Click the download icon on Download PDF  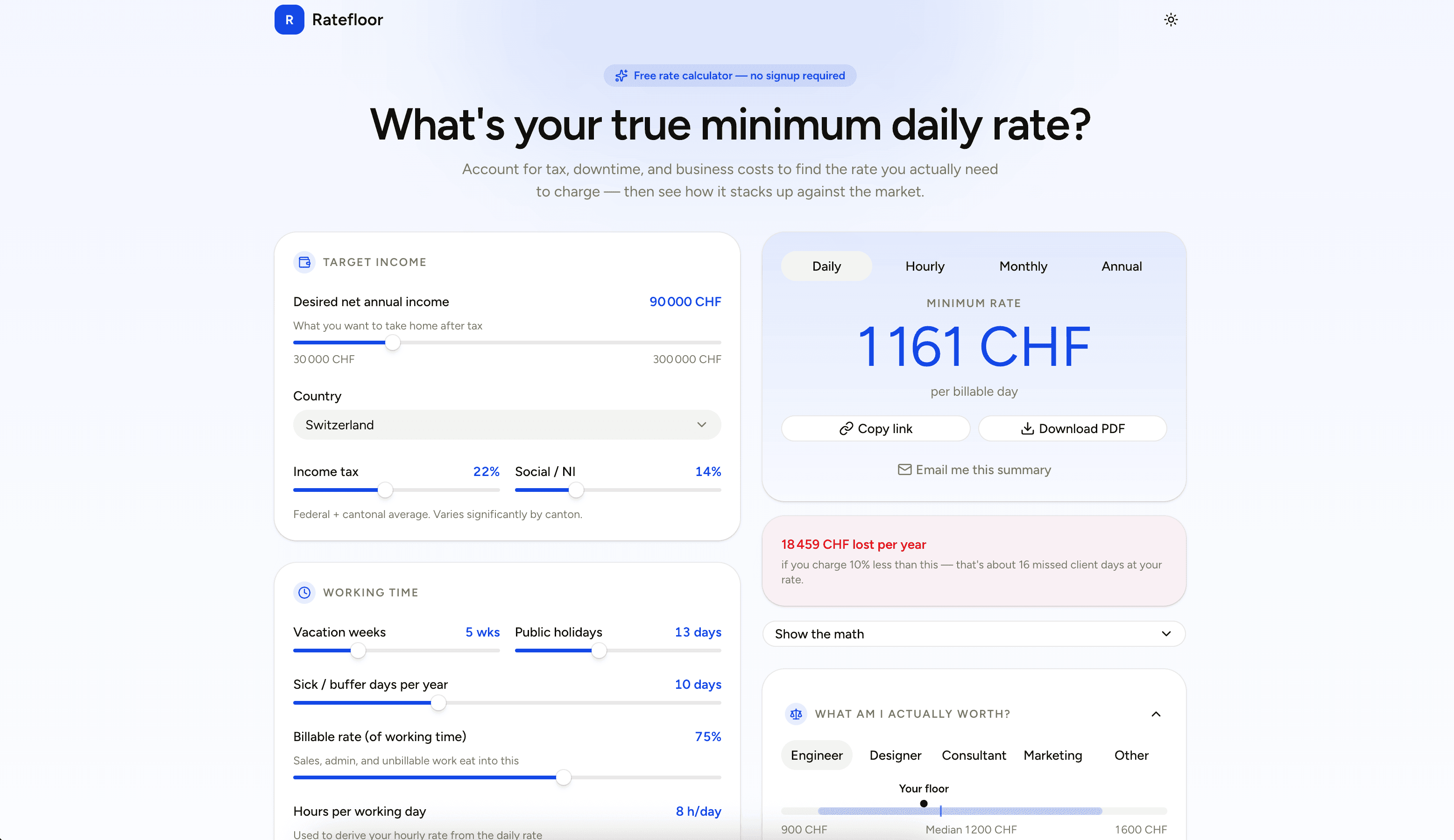[x=1027, y=428]
